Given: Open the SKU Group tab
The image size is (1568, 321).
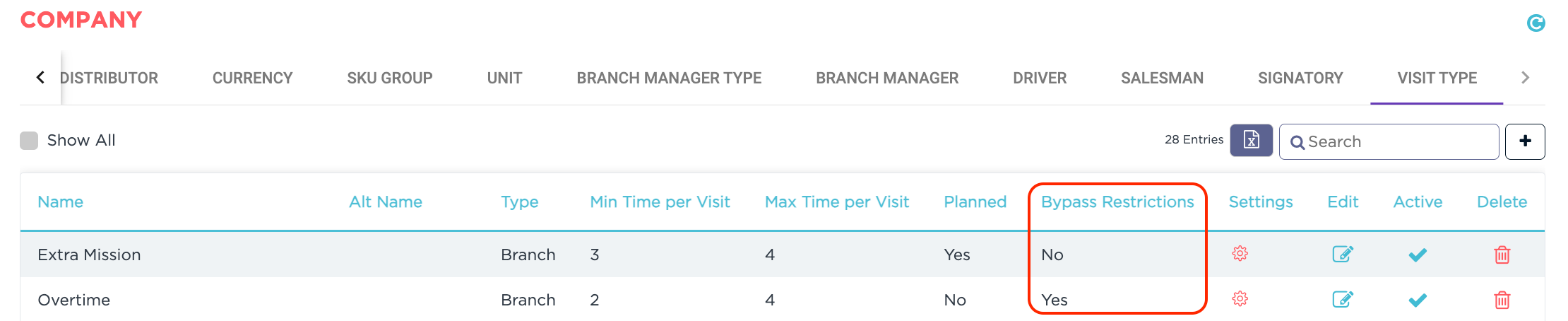Looking at the screenshot, I should [389, 78].
